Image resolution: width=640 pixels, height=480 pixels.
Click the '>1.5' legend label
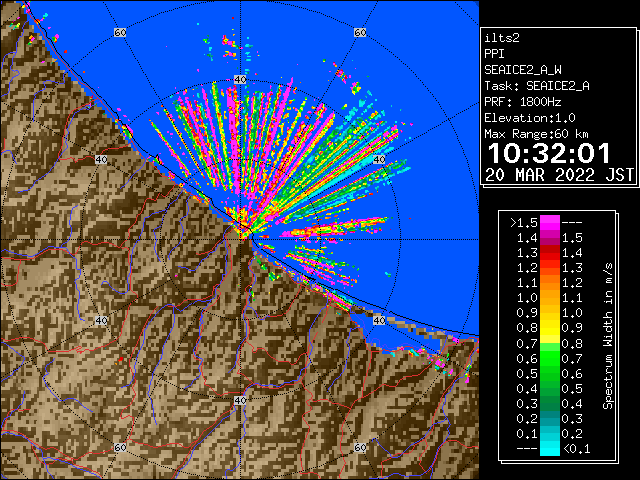click(x=524, y=223)
